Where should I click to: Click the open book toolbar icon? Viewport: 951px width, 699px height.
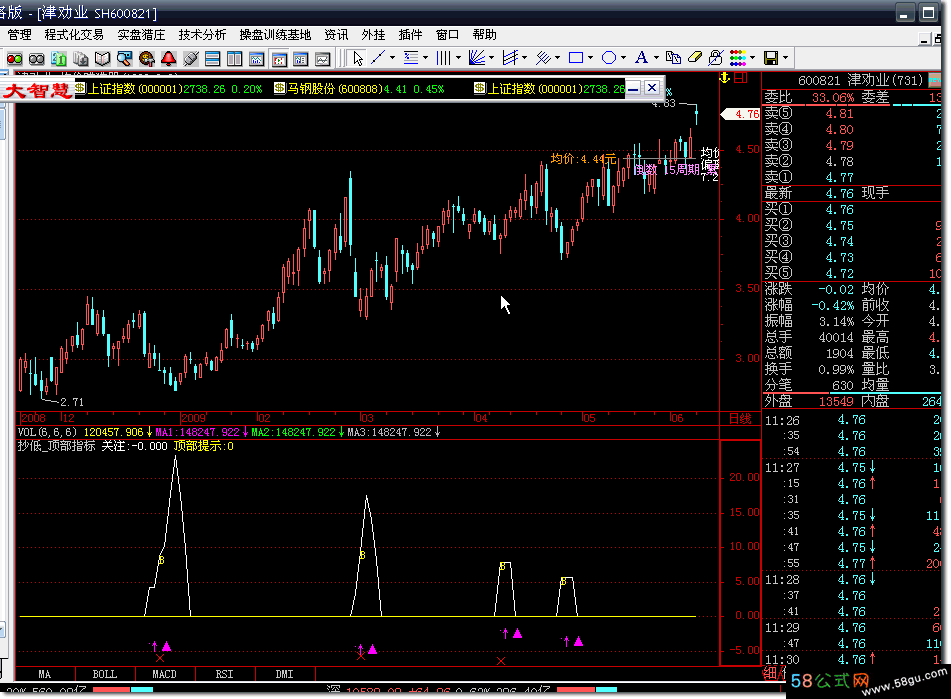[102, 59]
